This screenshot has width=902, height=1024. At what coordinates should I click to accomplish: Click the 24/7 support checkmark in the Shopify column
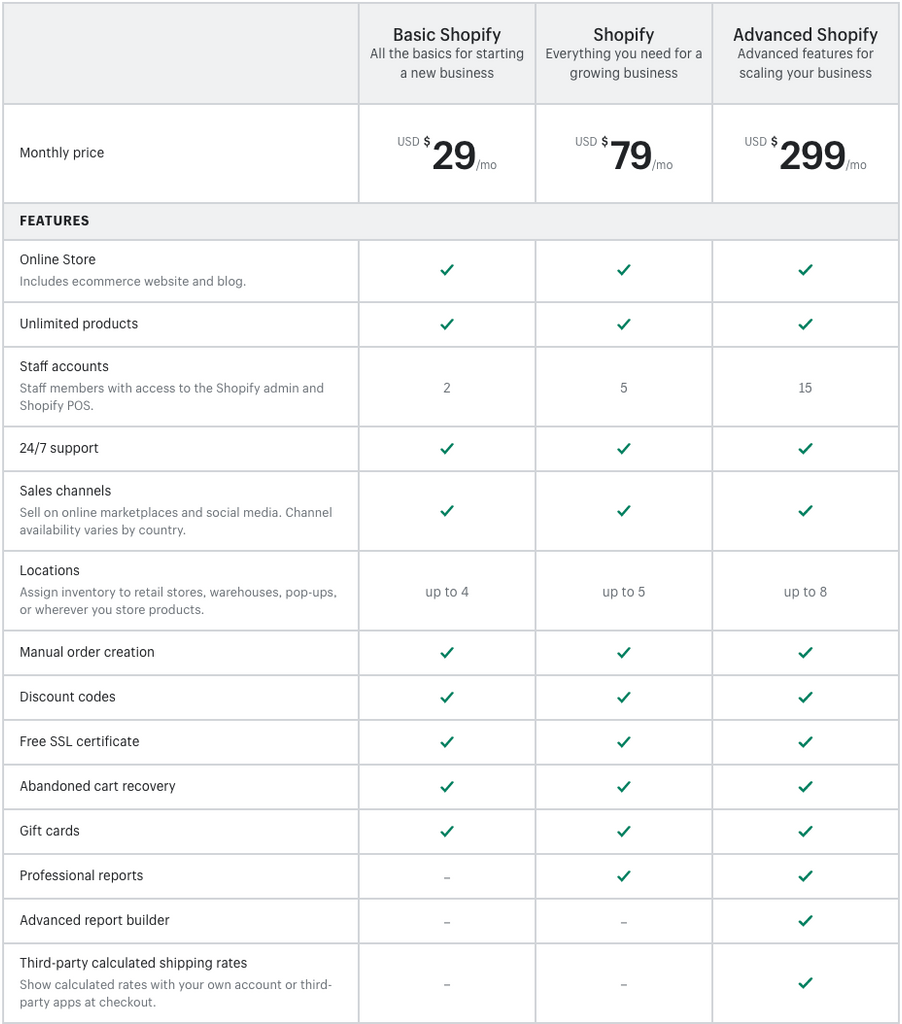624,449
